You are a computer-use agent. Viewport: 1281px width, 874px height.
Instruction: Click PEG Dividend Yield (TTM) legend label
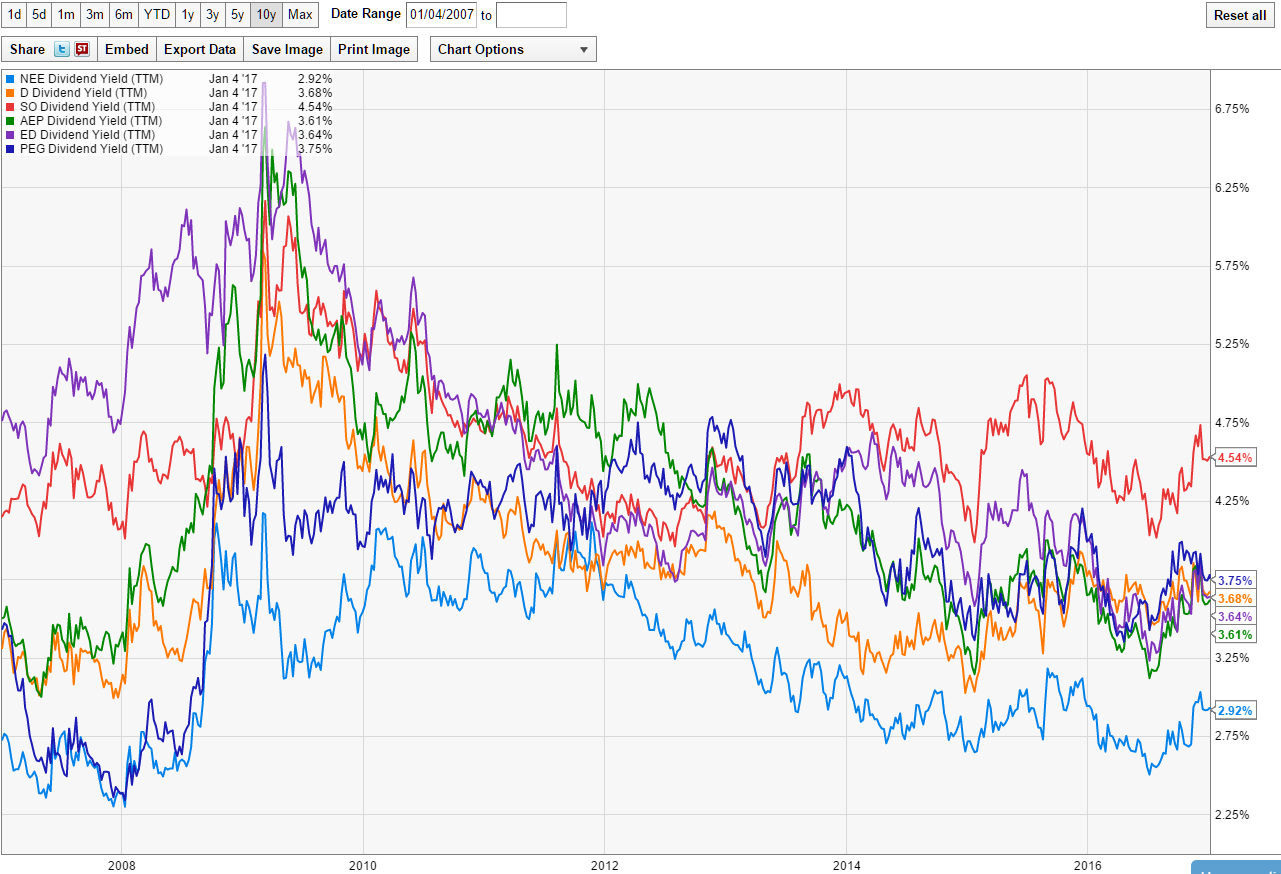tap(91, 149)
